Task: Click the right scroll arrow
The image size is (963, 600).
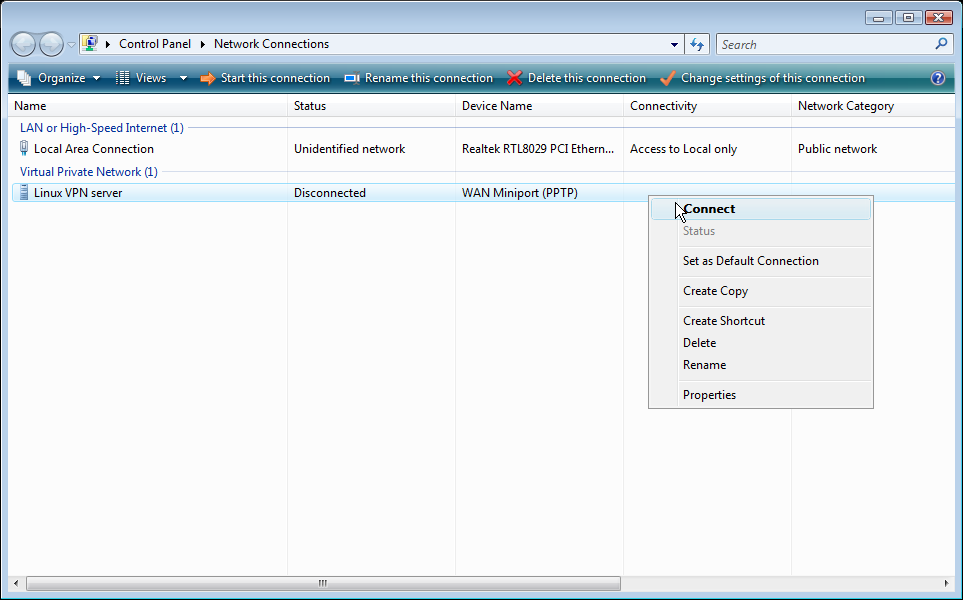Action: [x=946, y=583]
